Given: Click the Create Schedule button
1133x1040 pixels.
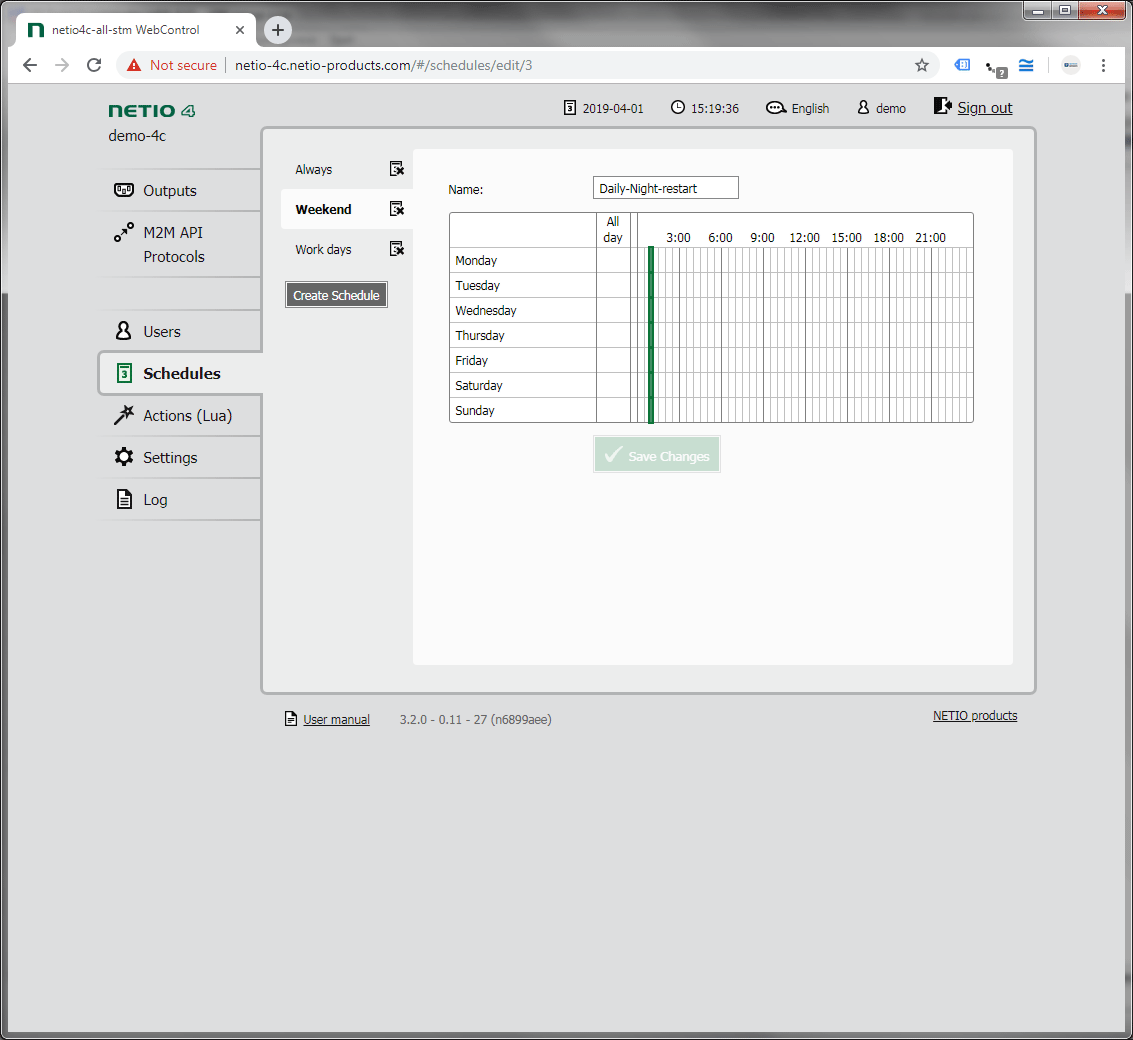Looking at the screenshot, I should coord(336,295).
